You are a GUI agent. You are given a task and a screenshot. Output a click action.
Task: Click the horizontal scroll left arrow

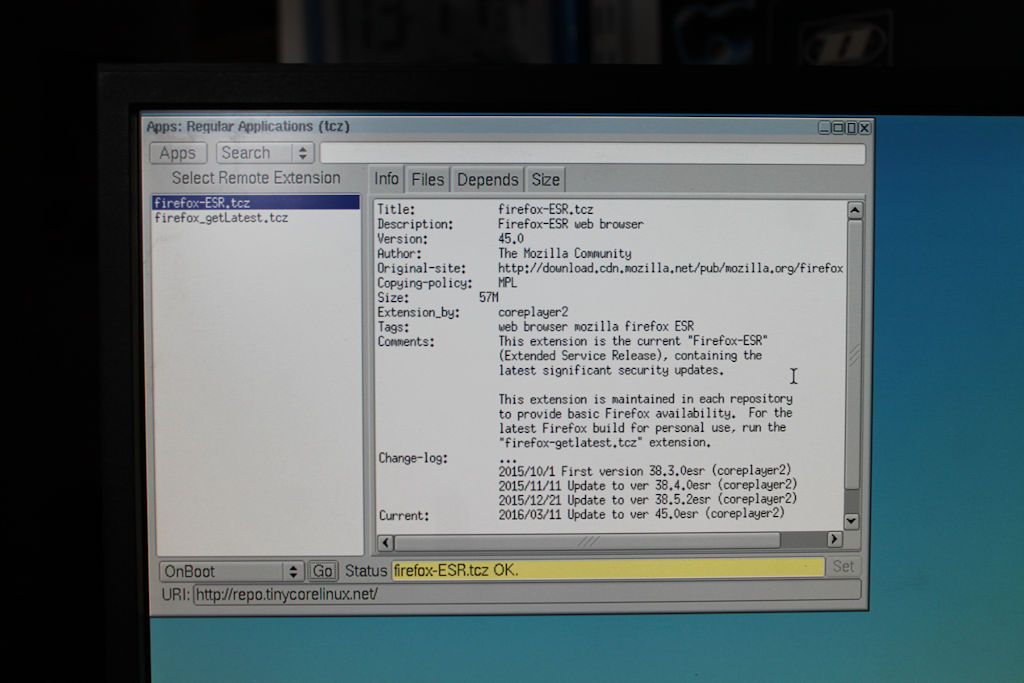[x=385, y=542]
